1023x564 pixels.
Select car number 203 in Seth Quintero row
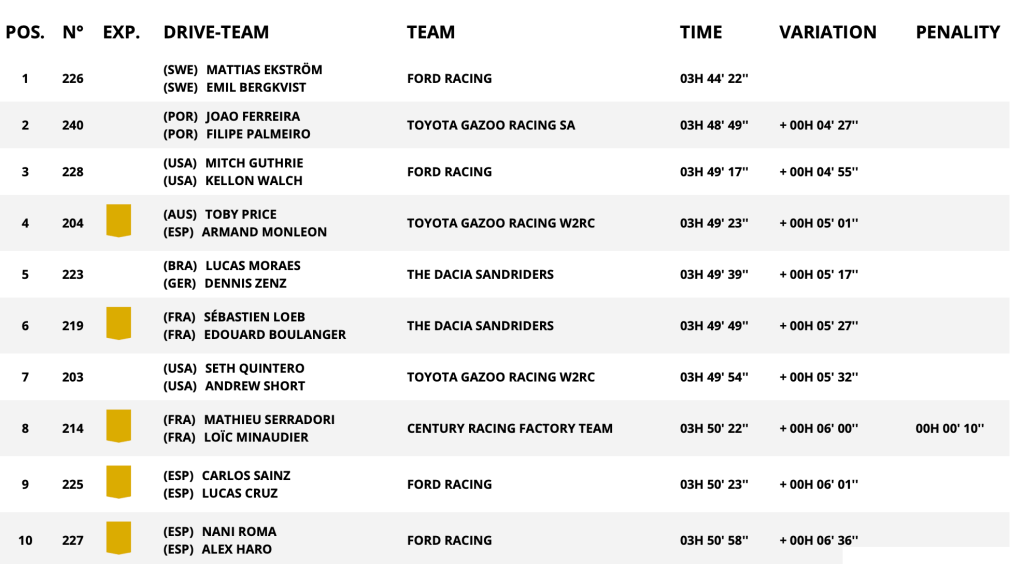click(72, 377)
